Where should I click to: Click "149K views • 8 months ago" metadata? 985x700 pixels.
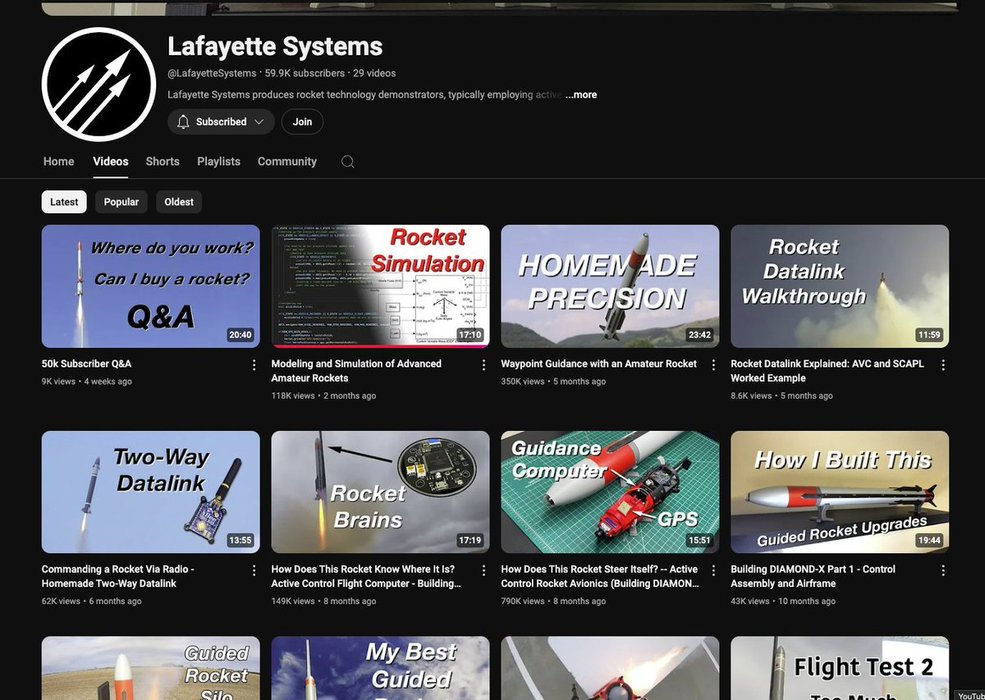point(324,601)
